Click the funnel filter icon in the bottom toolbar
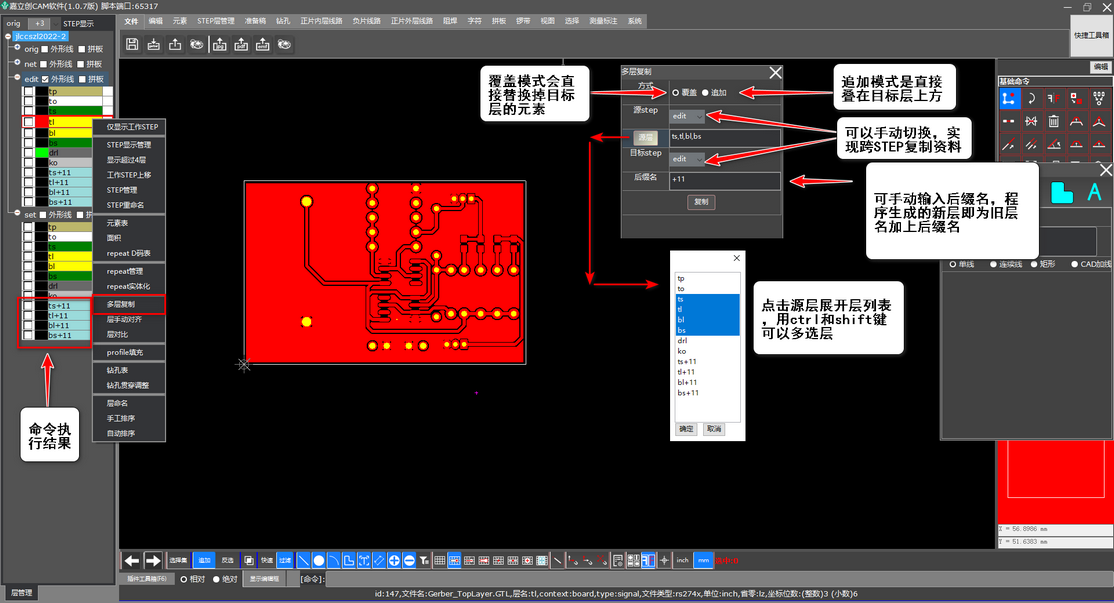 point(424,560)
